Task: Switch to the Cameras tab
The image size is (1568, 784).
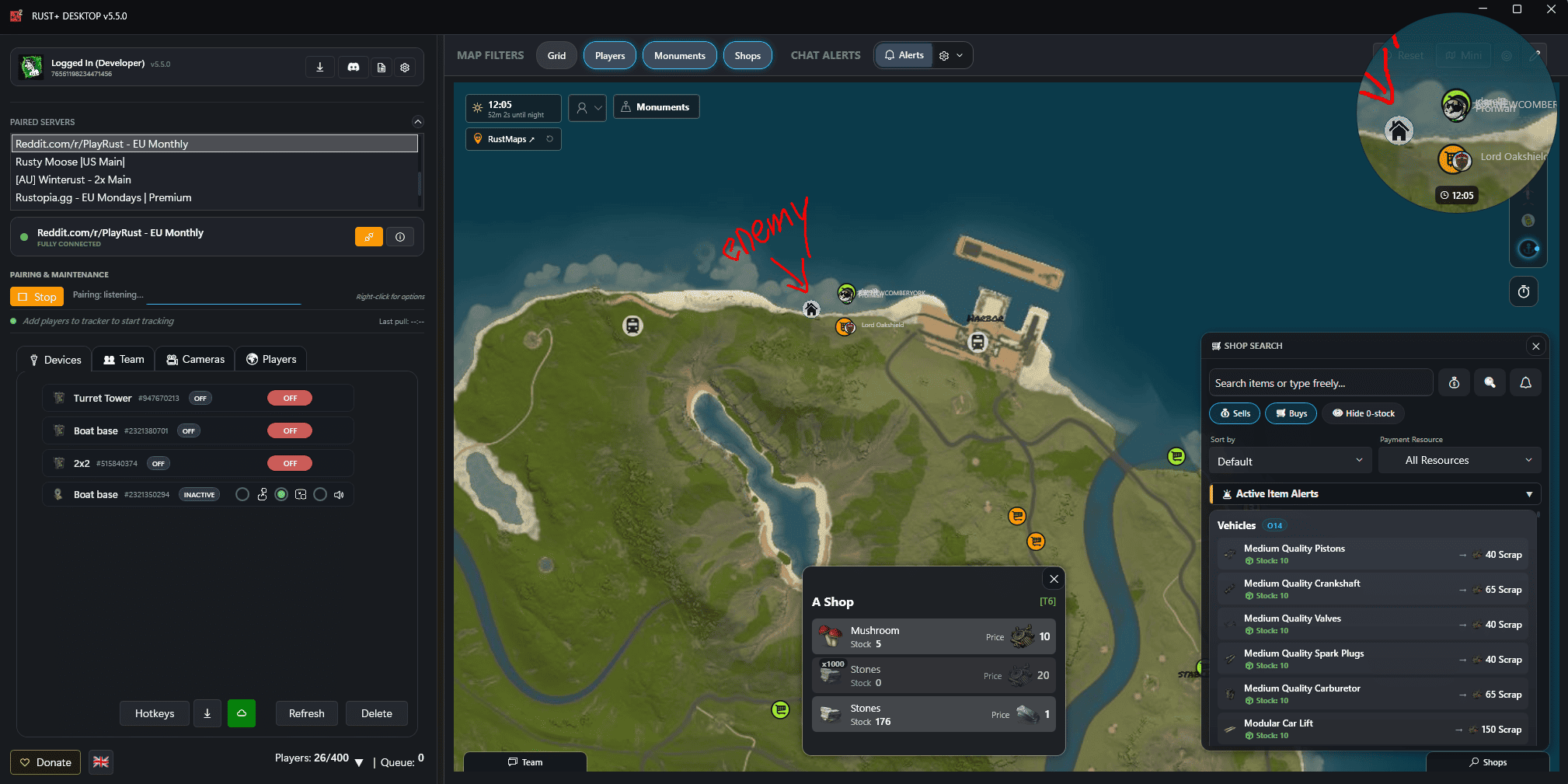Action: 195,359
